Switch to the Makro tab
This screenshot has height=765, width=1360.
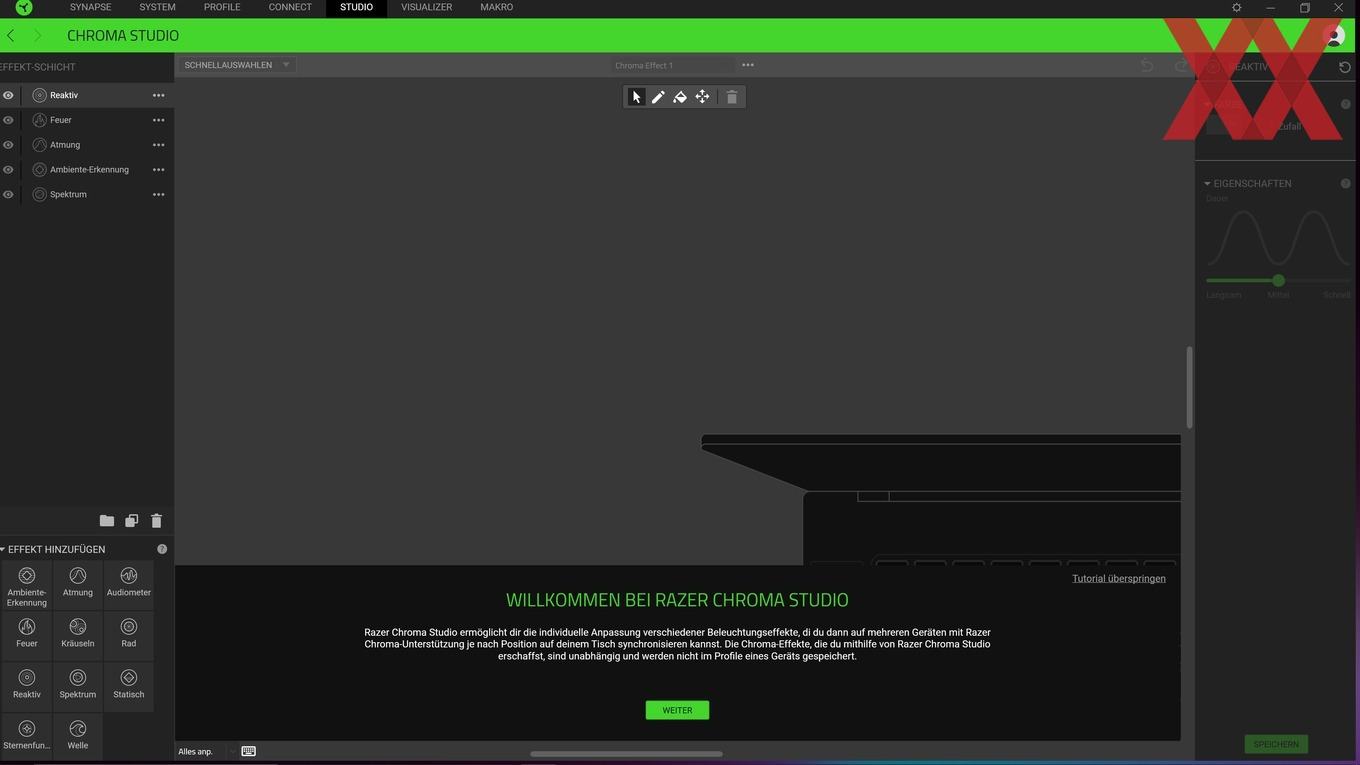pyautogui.click(x=497, y=7)
